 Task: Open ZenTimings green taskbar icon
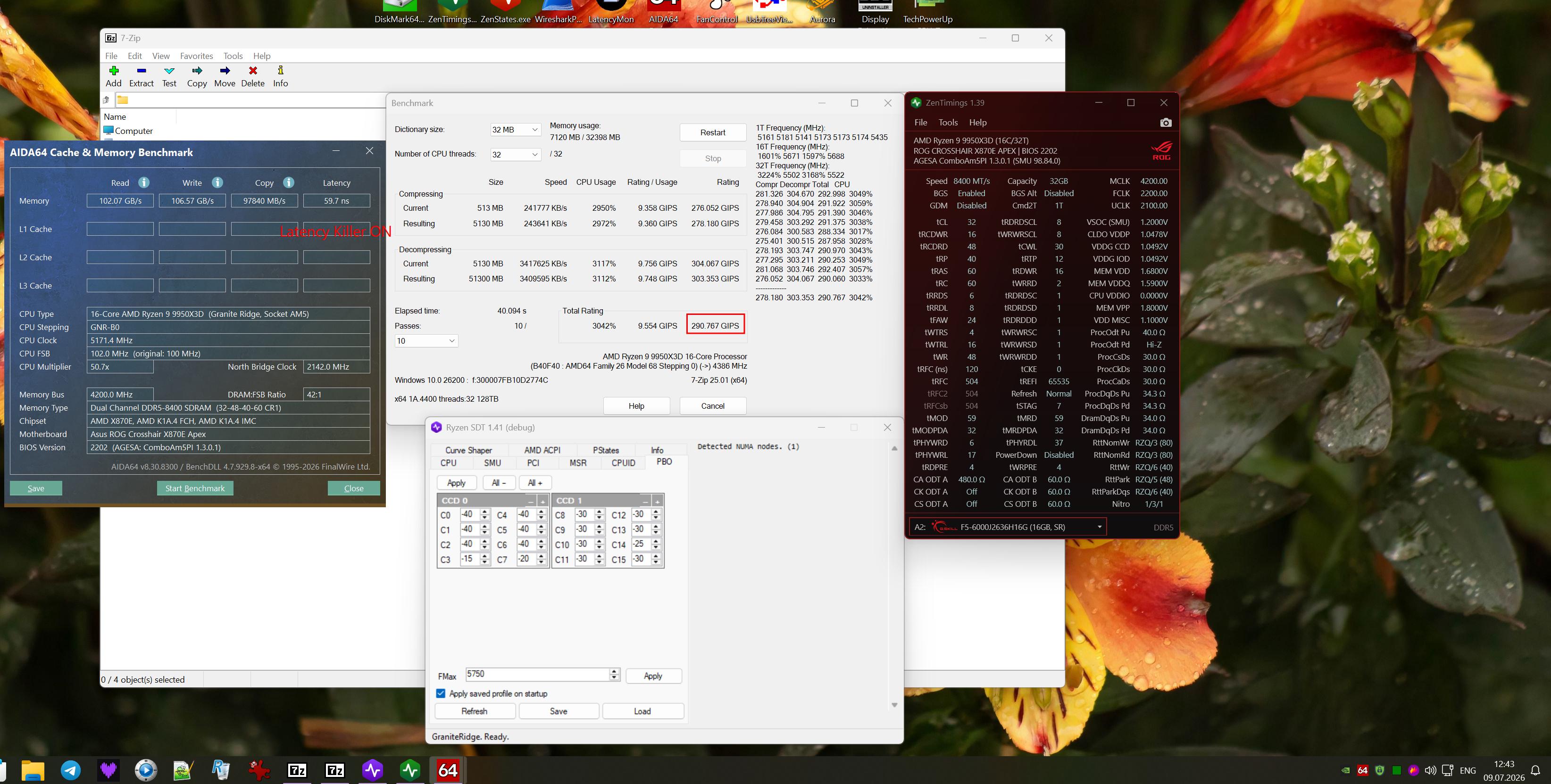click(410, 770)
